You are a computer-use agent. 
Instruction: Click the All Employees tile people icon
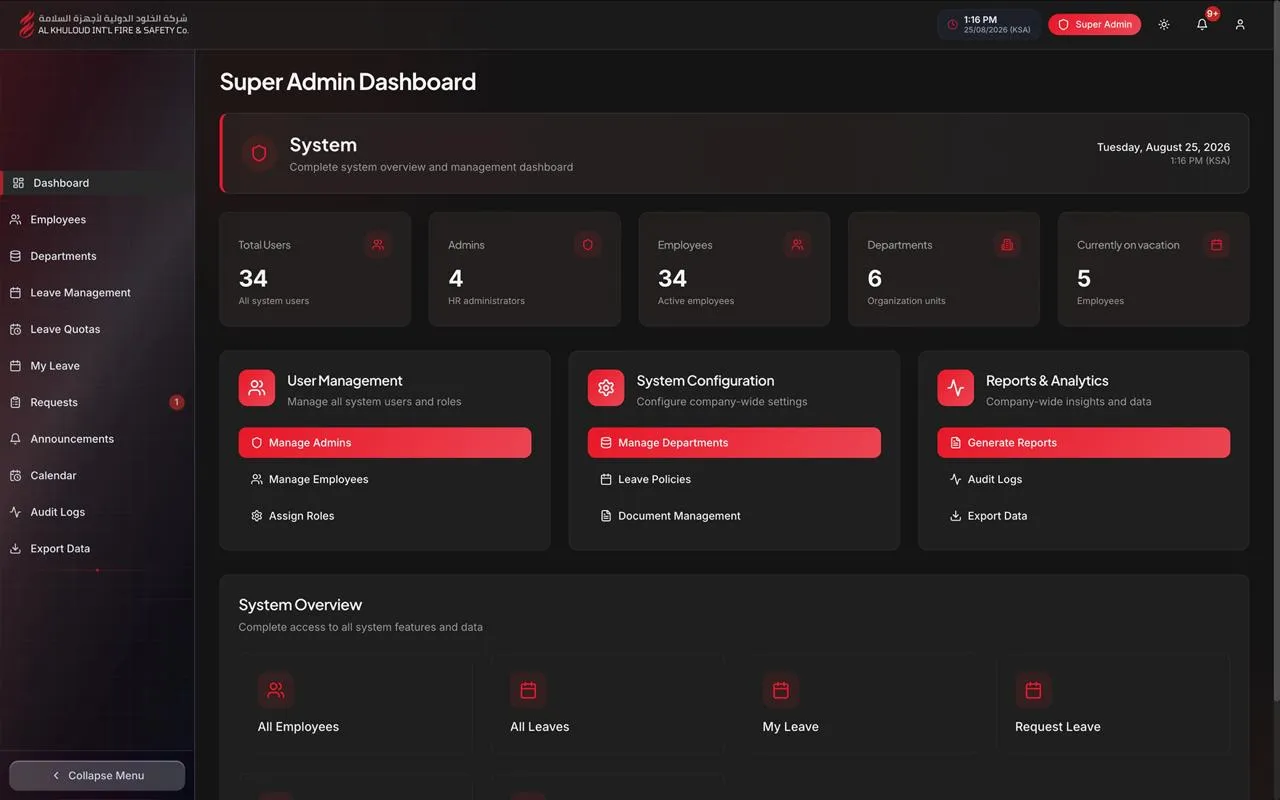[x=276, y=690]
